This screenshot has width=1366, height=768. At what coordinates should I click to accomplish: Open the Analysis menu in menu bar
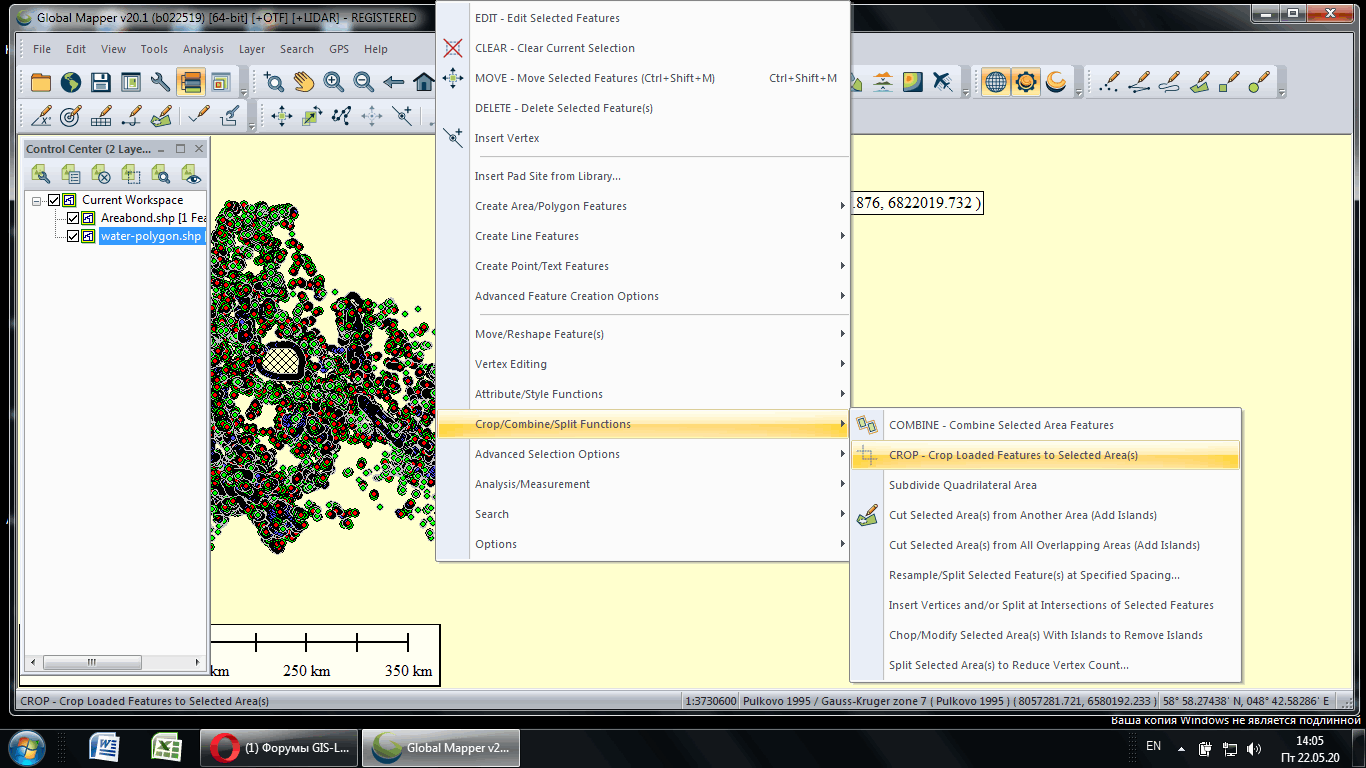(x=203, y=49)
